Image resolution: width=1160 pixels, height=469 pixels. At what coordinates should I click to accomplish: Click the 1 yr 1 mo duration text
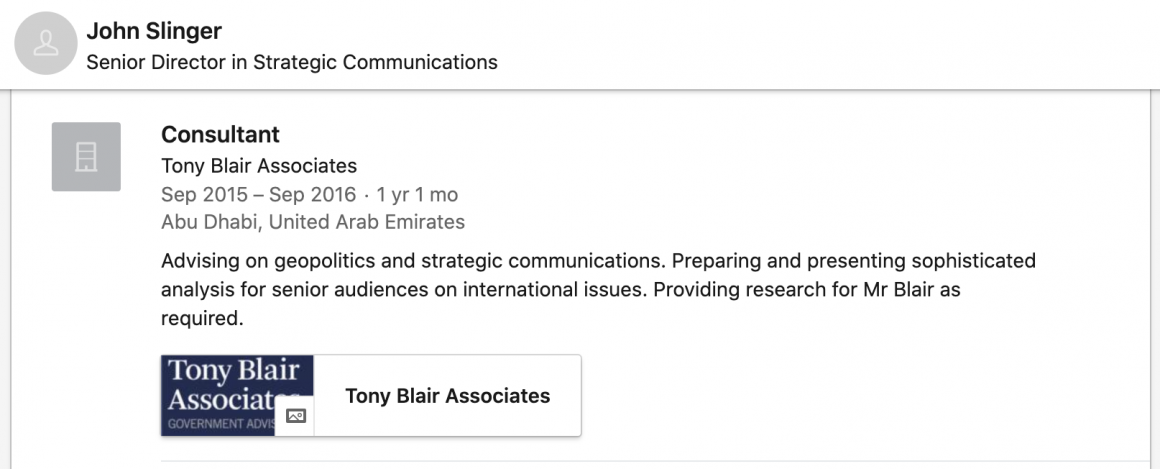pyautogui.click(x=417, y=194)
